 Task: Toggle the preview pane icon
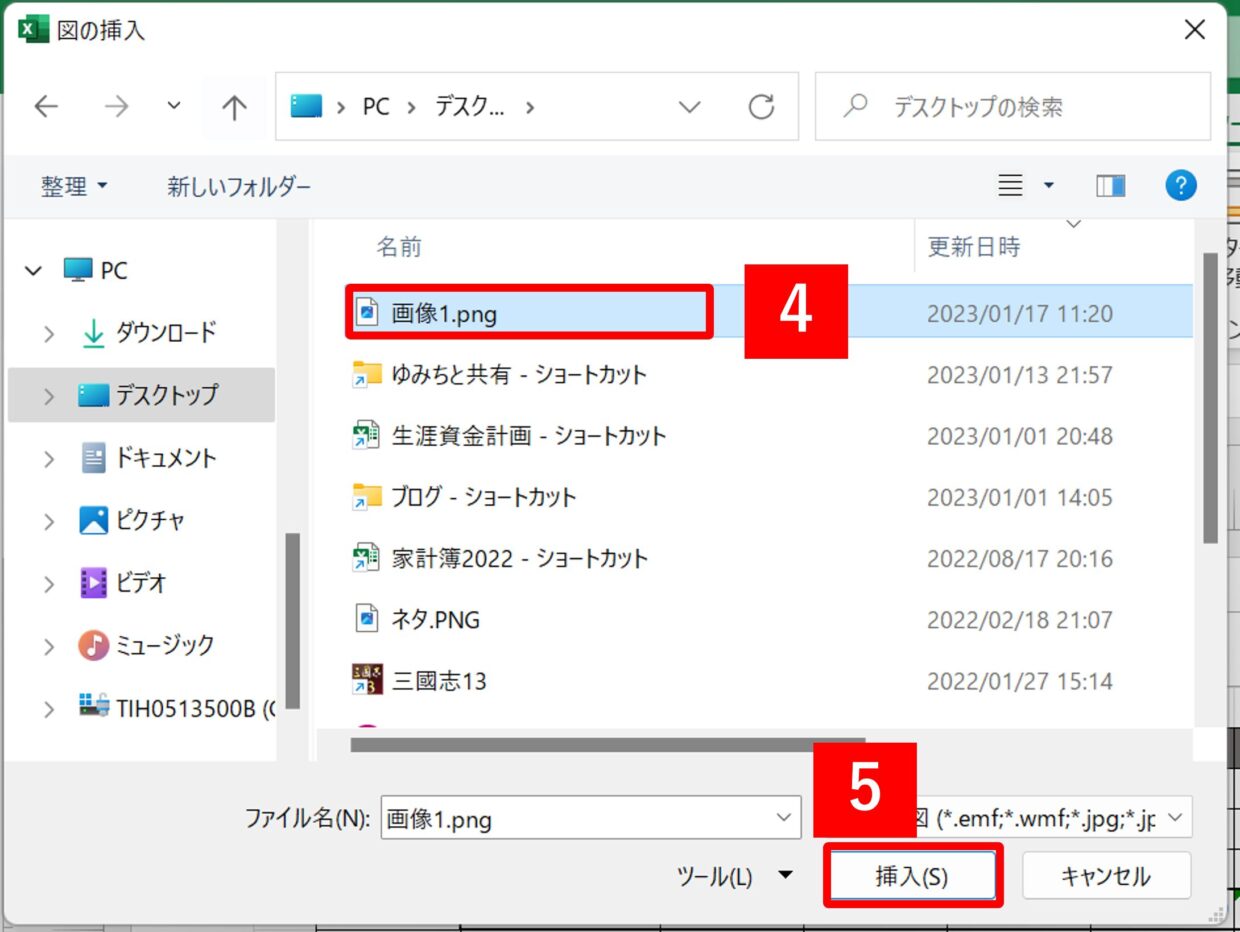[x=1110, y=185]
